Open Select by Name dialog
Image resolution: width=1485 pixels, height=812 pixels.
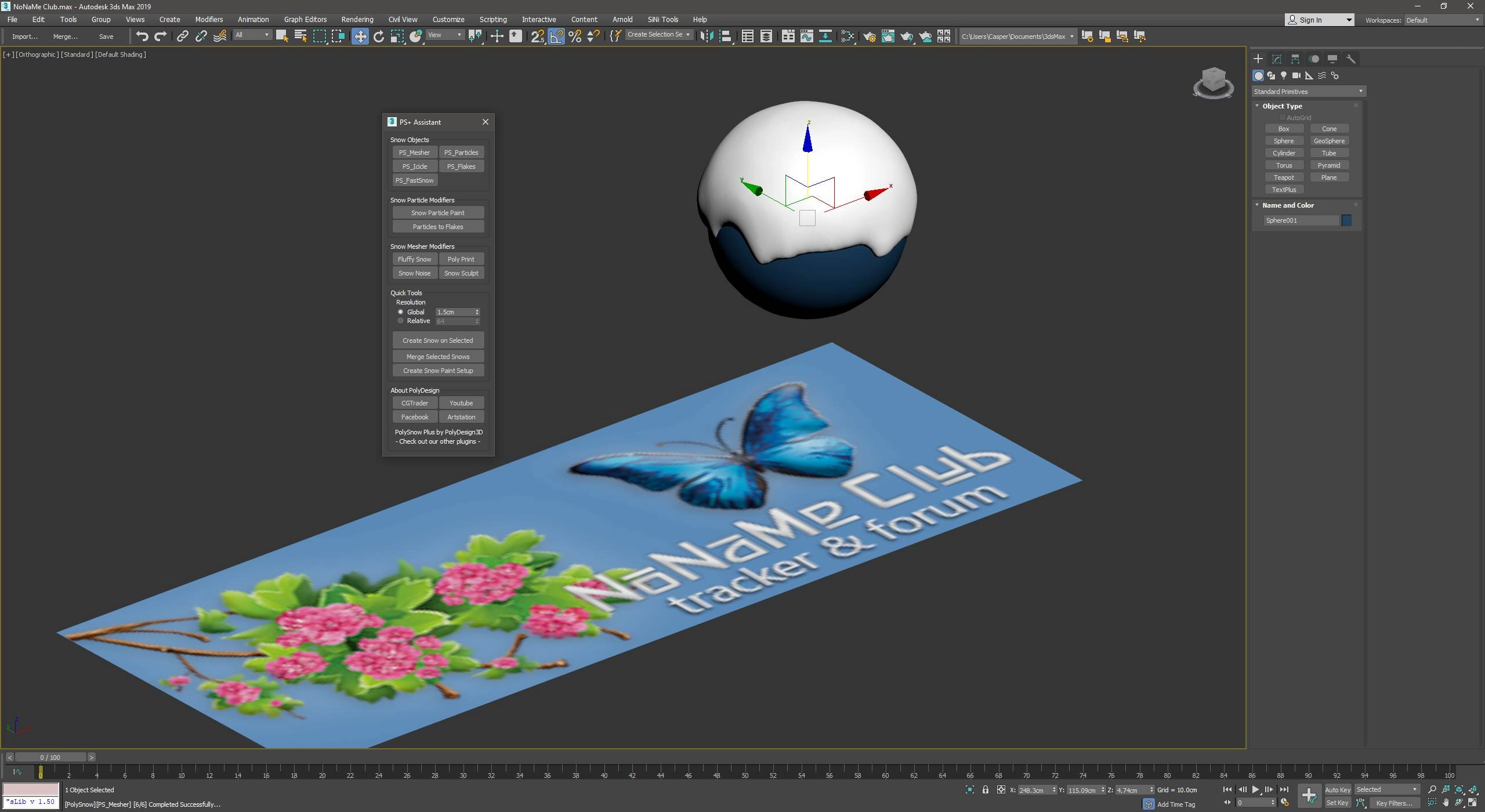[x=300, y=36]
